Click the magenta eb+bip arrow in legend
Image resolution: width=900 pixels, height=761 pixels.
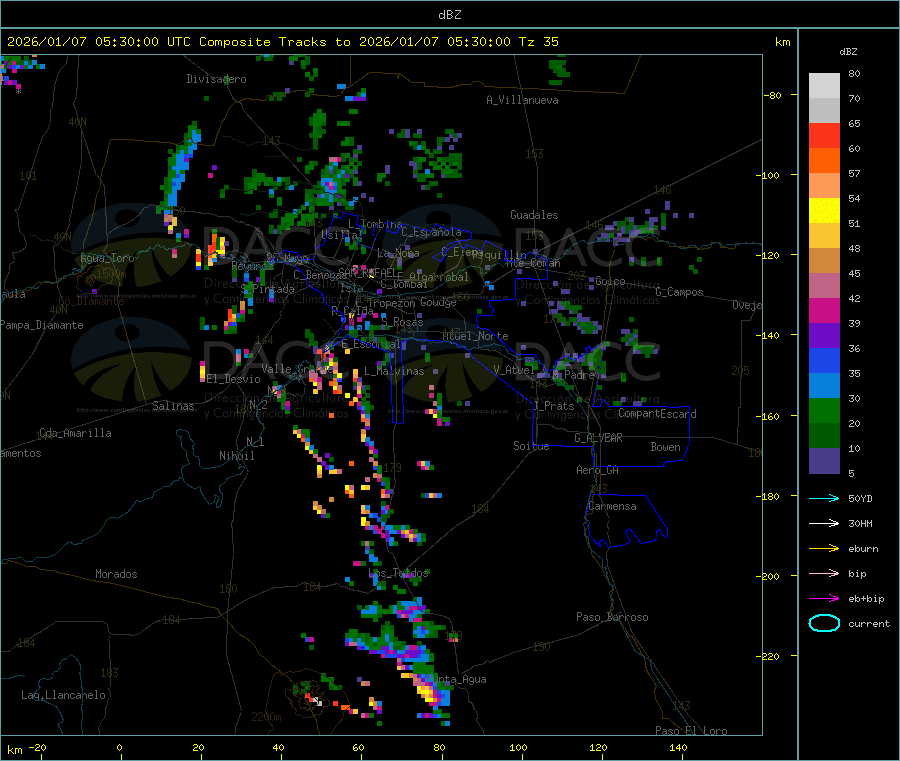pos(824,598)
